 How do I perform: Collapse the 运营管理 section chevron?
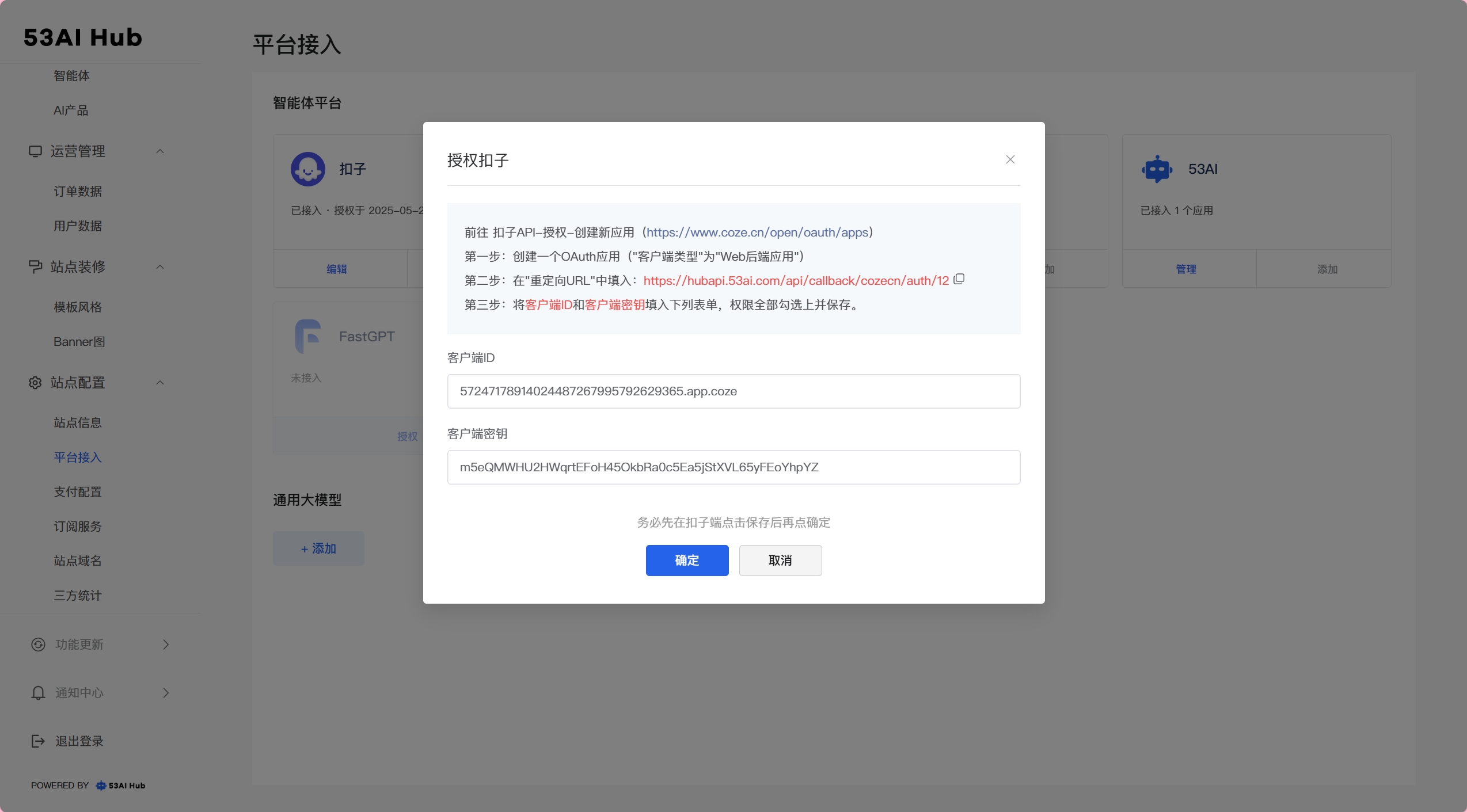click(x=160, y=151)
